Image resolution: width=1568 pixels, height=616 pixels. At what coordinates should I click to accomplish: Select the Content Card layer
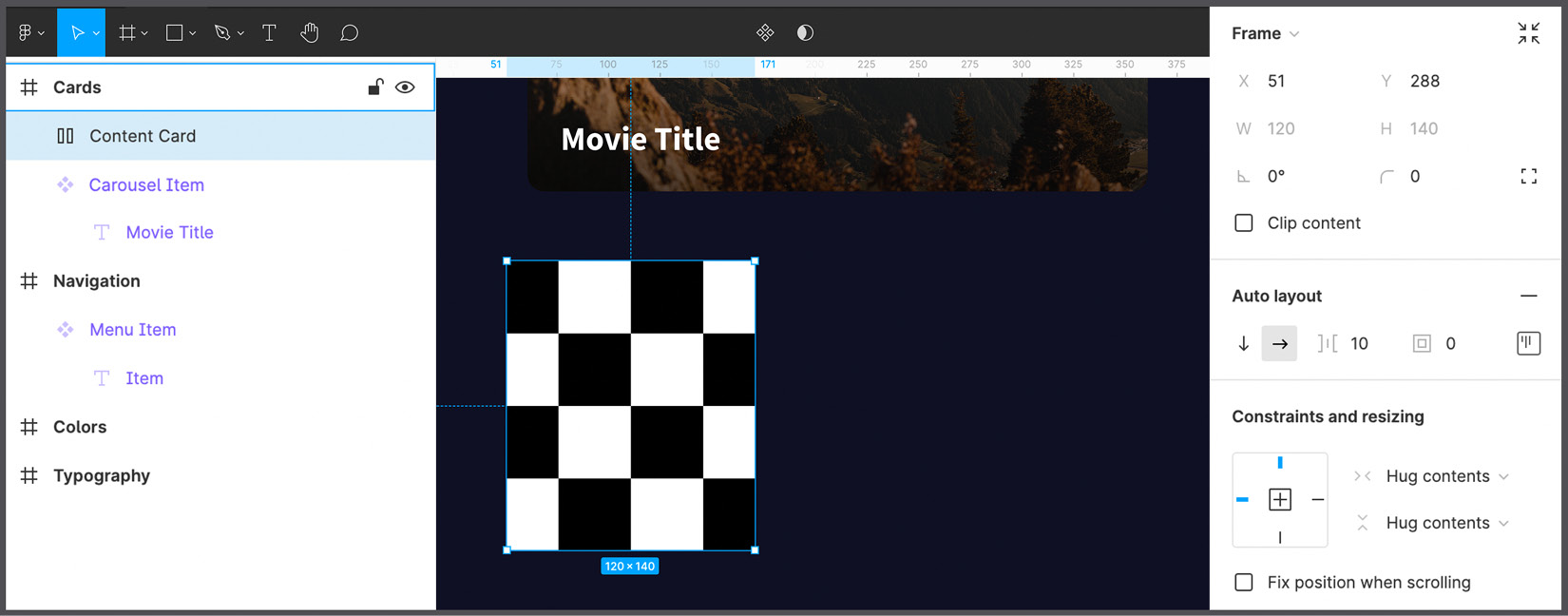tap(220, 136)
